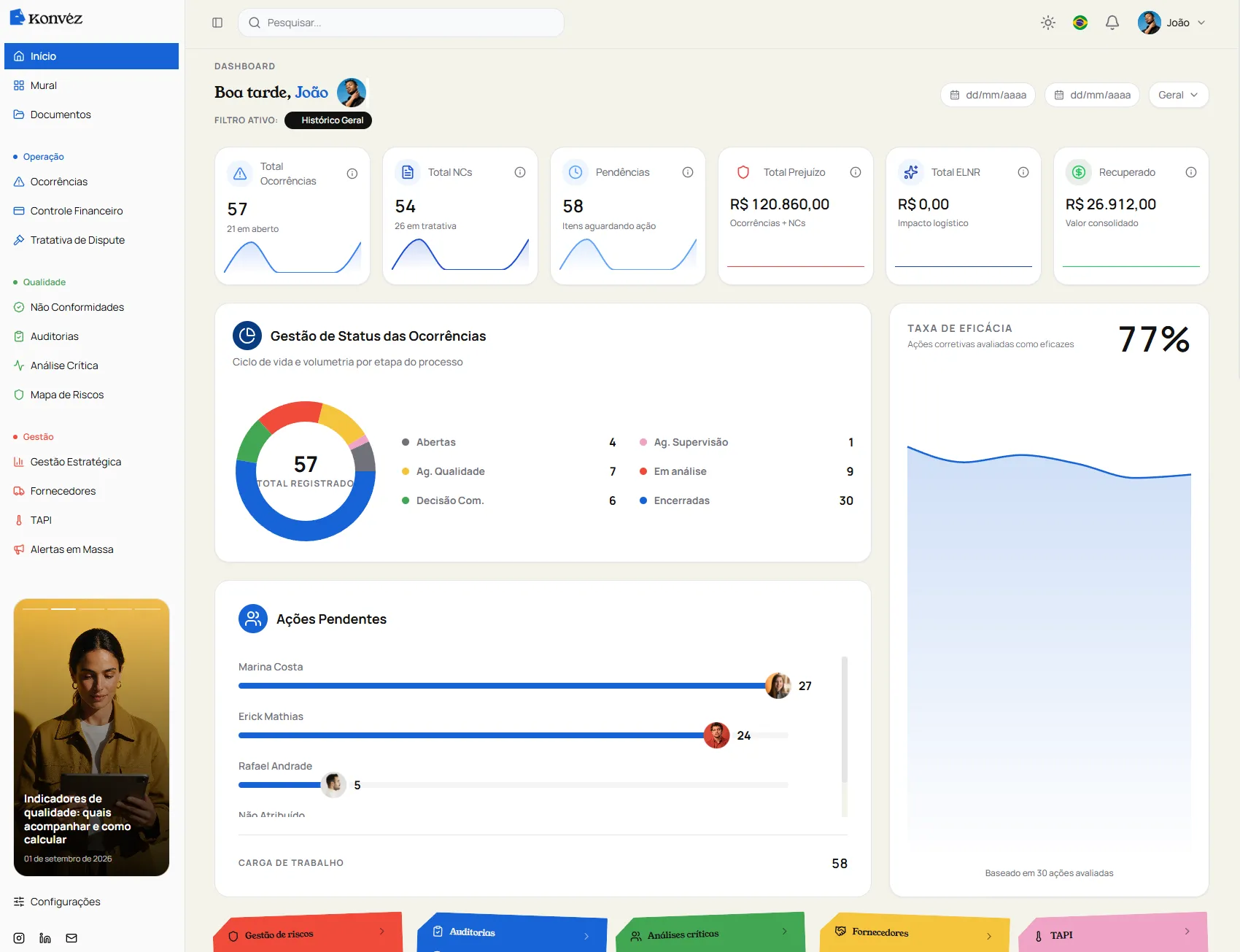Click TAPI thermometer icon in sidebar
Viewport: 1240px width, 952px height.
pos(19,520)
